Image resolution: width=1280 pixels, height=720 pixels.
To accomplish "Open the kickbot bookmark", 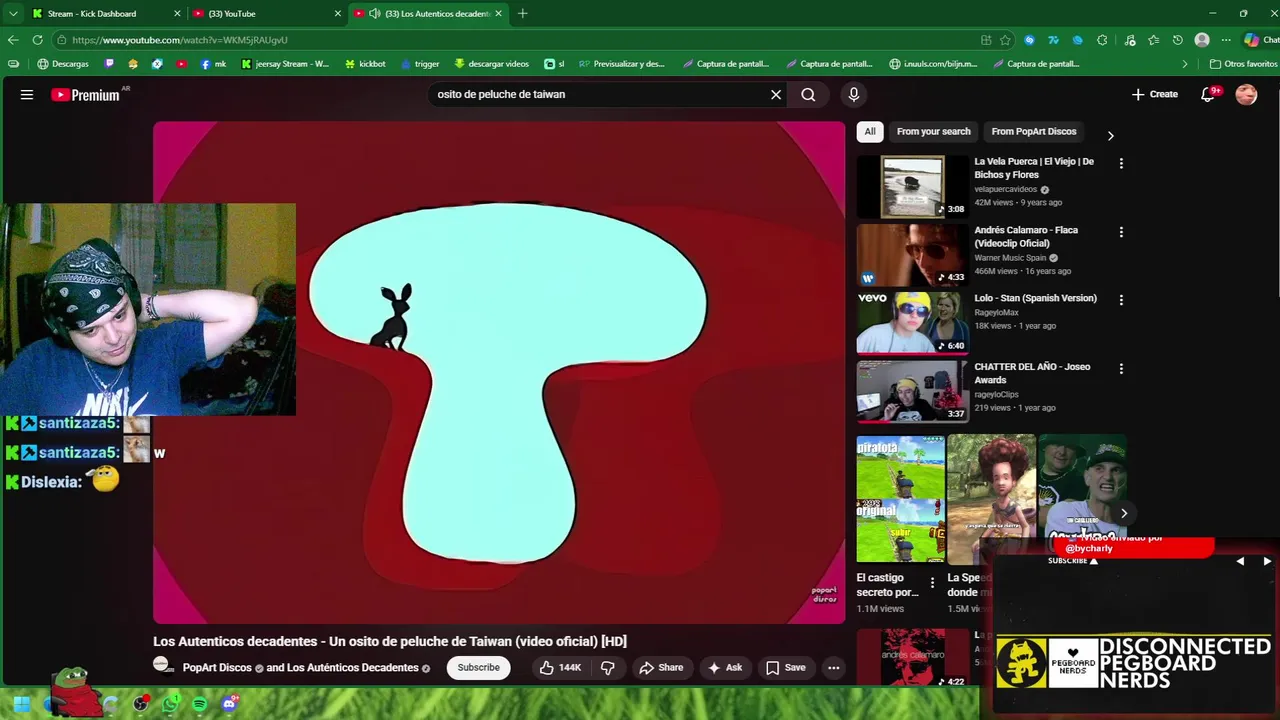I will pyautogui.click(x=365, y=64).
